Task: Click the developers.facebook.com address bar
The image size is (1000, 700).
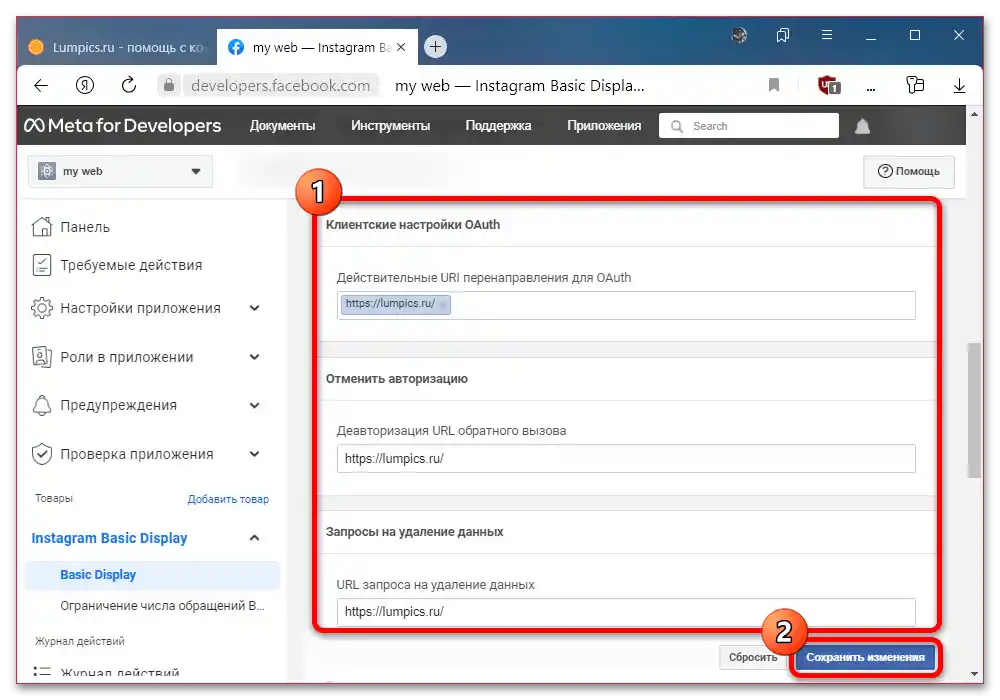Action: point(281,85)
